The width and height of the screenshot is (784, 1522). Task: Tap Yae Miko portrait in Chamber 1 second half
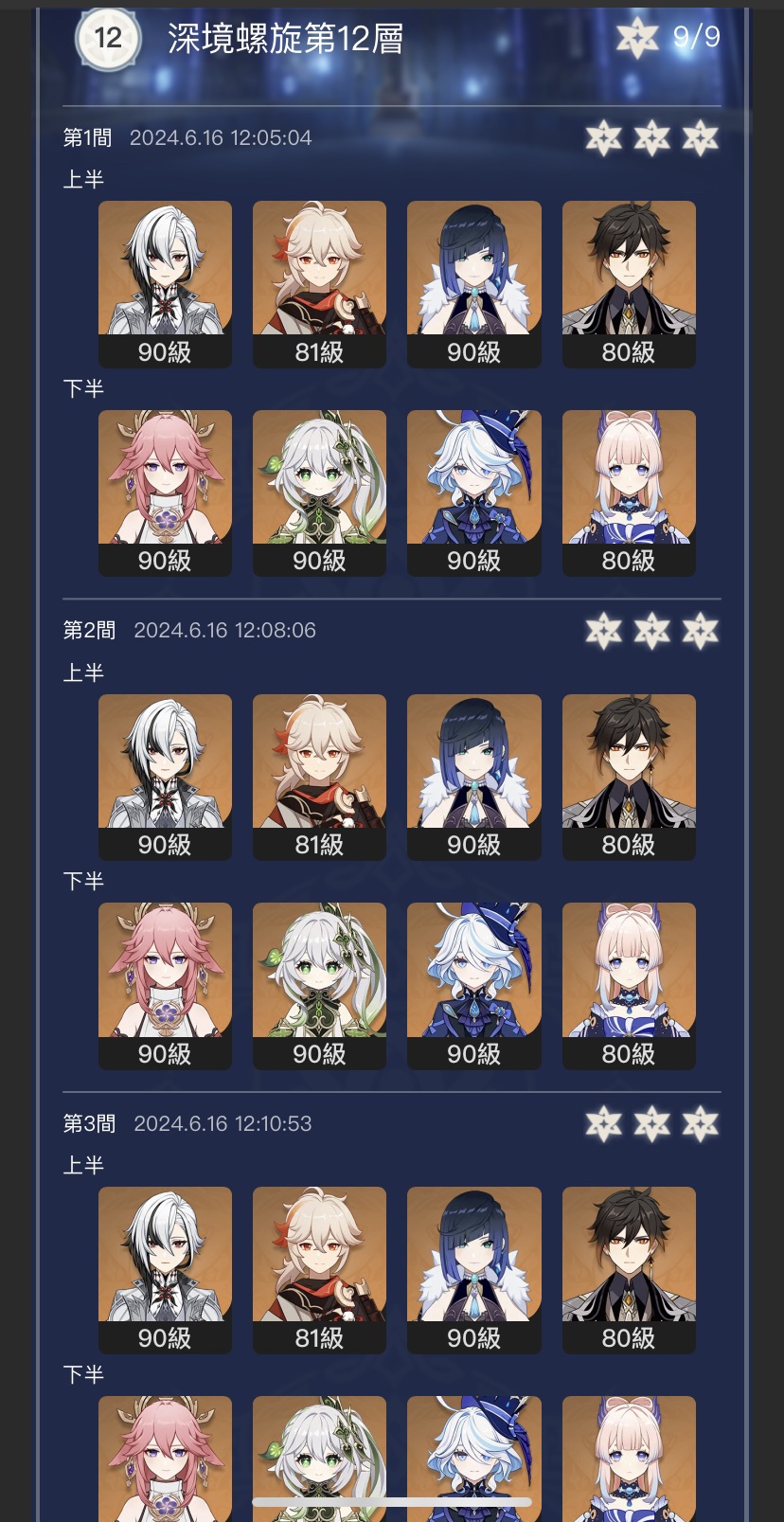165,492
